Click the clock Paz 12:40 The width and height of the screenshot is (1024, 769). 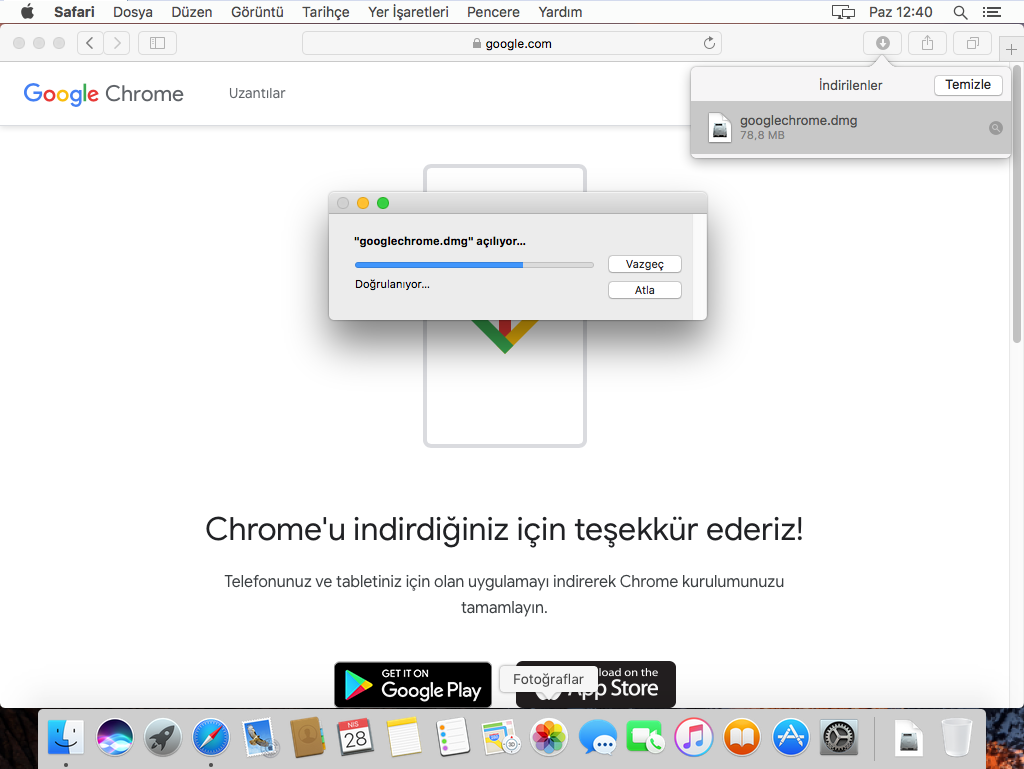click(901, 12)
